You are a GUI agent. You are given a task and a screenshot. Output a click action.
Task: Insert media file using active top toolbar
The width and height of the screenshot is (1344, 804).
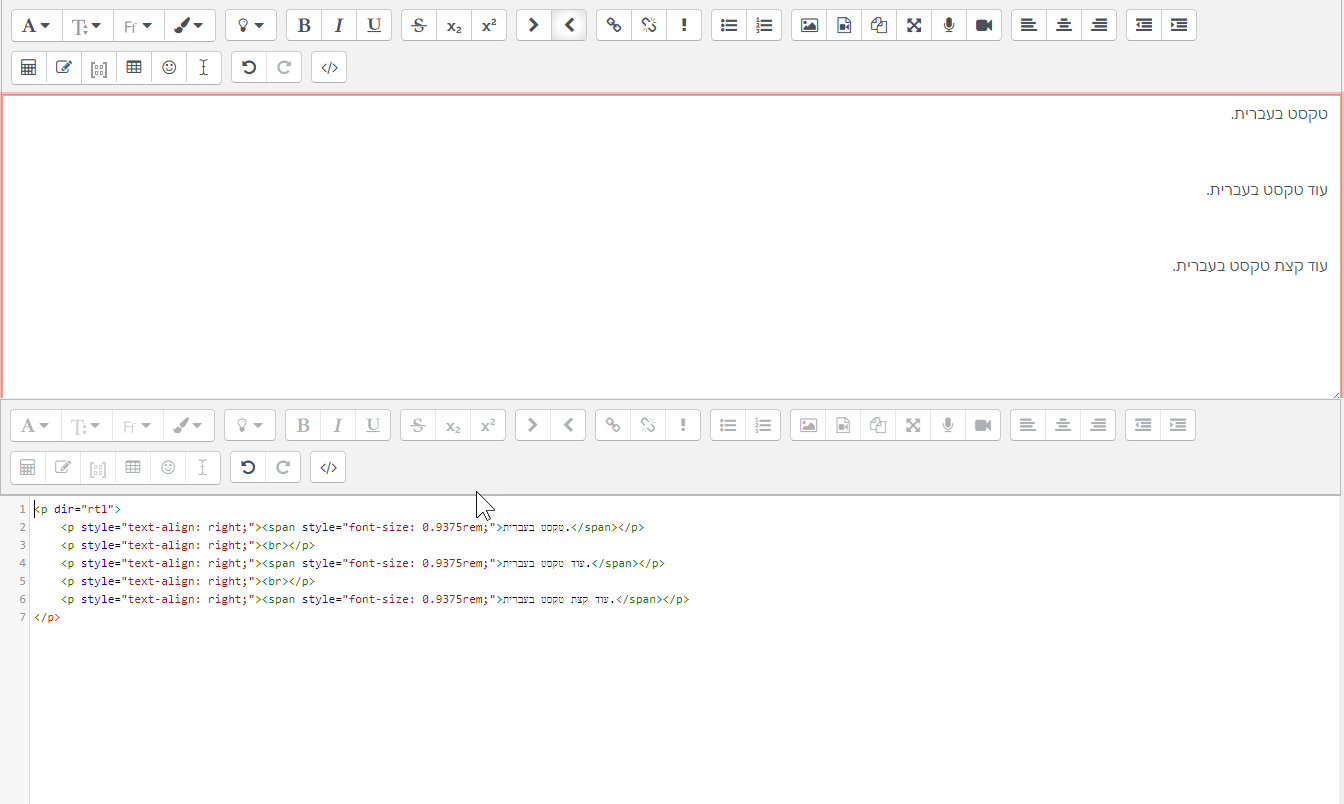click(x=844, y=25)
